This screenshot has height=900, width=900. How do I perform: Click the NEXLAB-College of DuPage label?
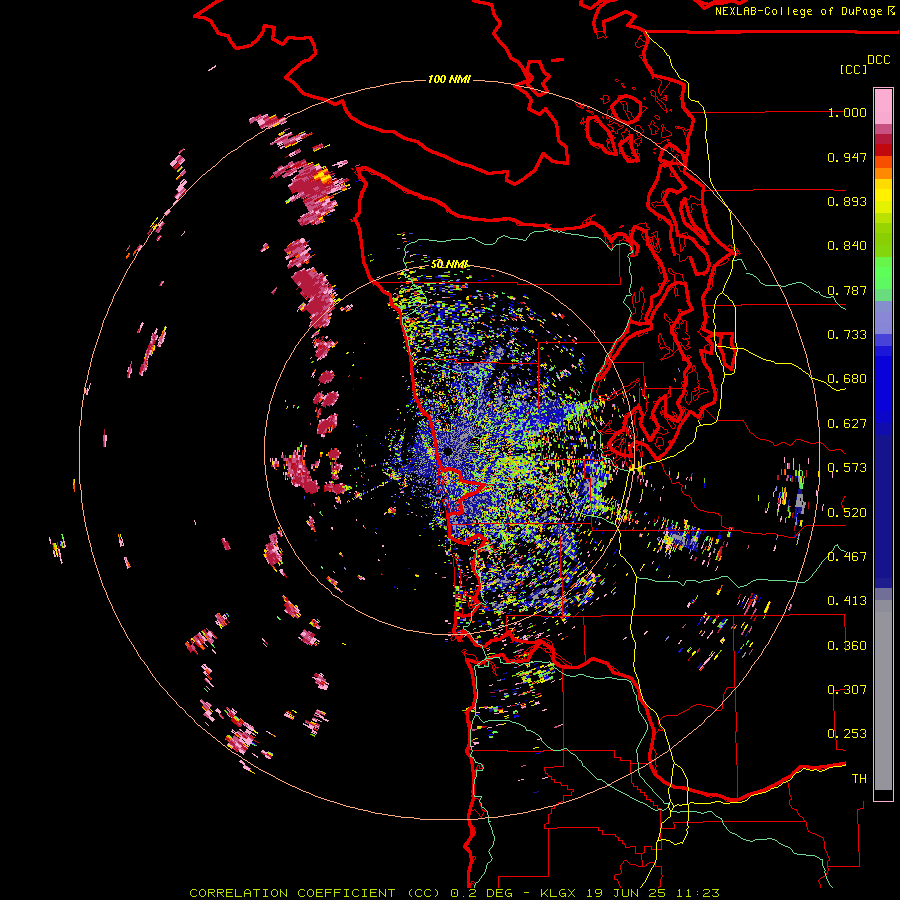[x=804, y=11]
